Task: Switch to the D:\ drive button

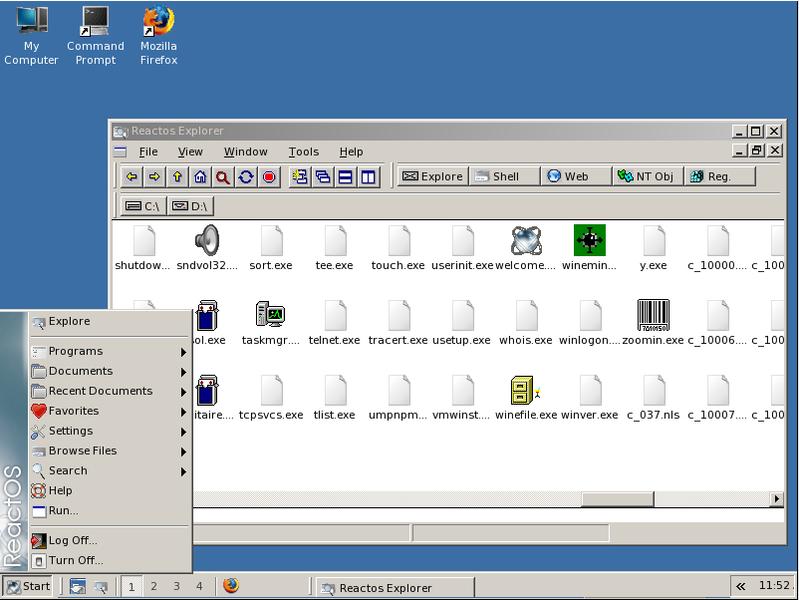Action: pos(190,206)
